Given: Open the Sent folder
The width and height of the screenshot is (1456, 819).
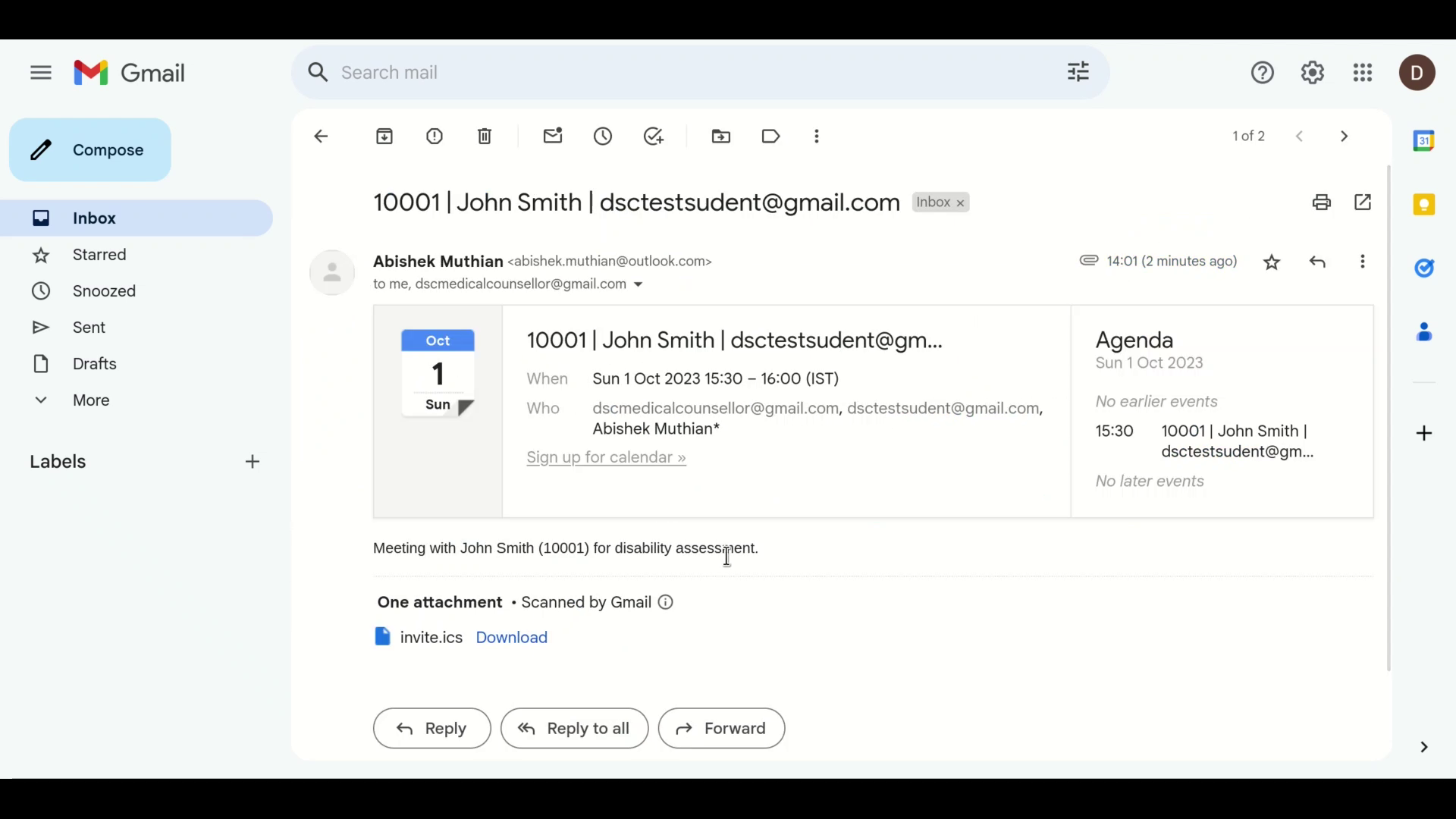Looking at the screenshot, I should pyautogui.click(x=89, y=328).
